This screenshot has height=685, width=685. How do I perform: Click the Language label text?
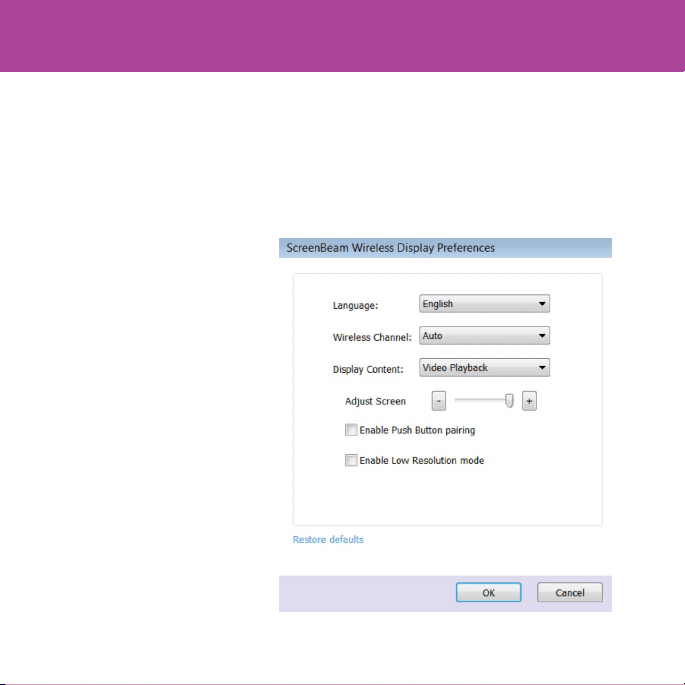coord(355,305)
